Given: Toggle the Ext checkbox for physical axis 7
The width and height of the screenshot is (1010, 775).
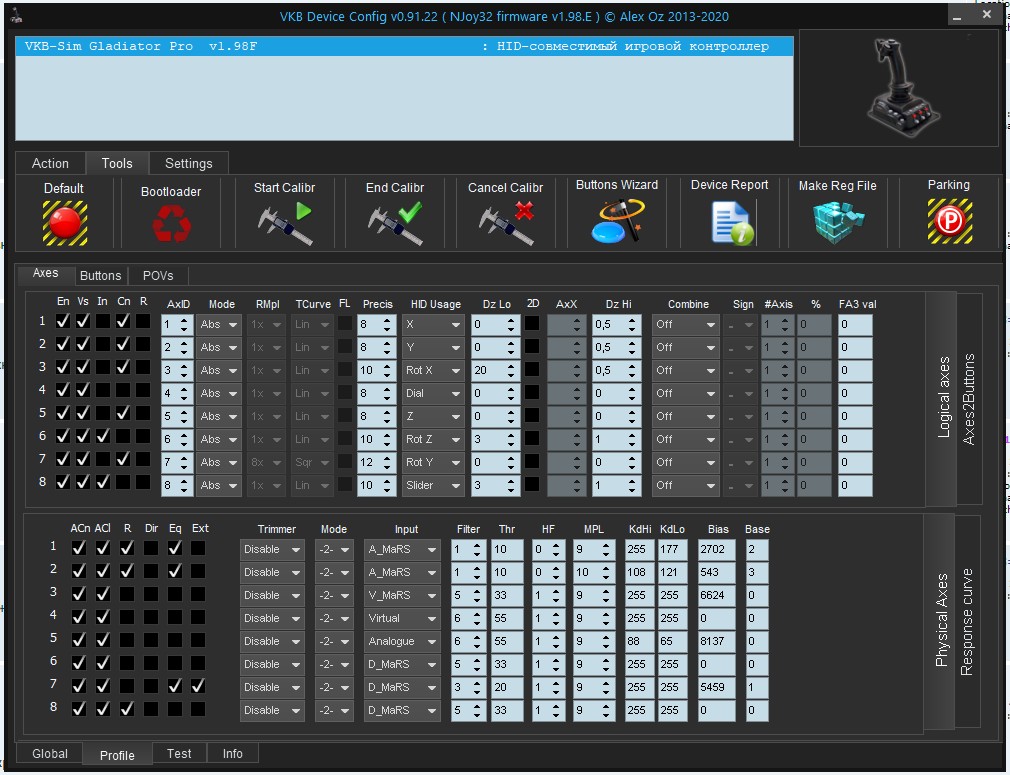Looking at the screenshot, I should coord(198,687).
